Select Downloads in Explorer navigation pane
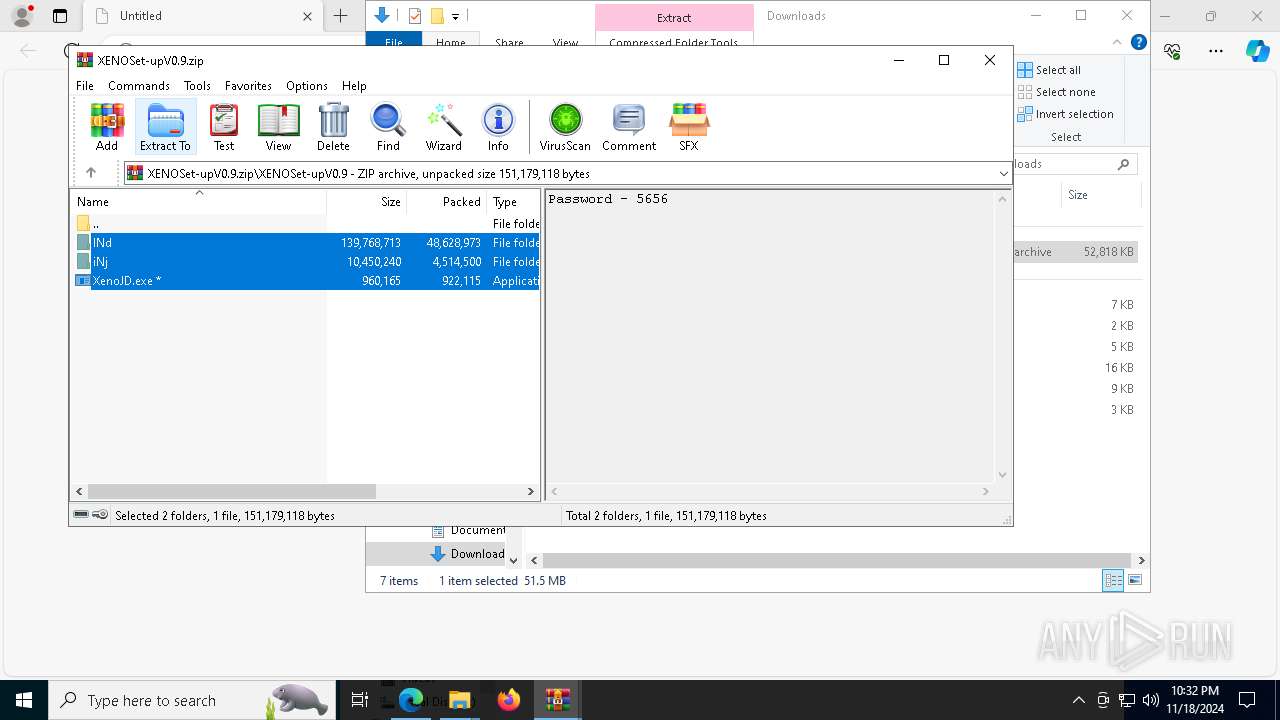The height and width of the screenshot is (720, 1280). tap(467, 554)
